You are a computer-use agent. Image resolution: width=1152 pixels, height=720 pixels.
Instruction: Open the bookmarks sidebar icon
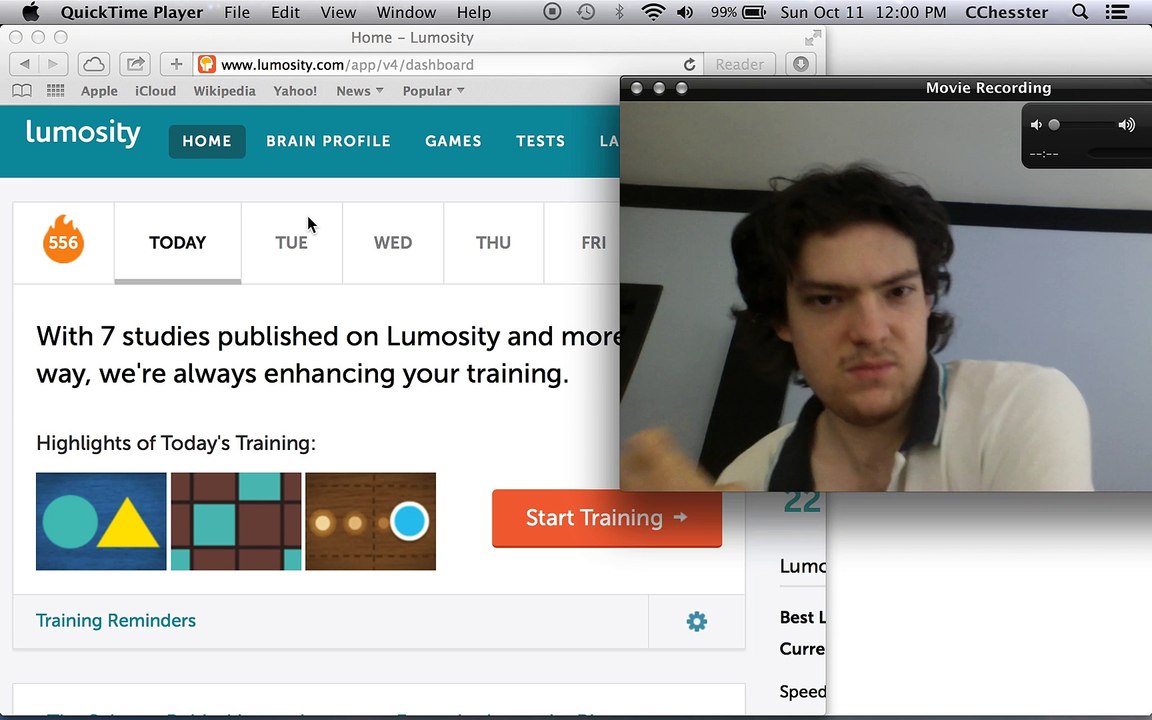[22, 90]
